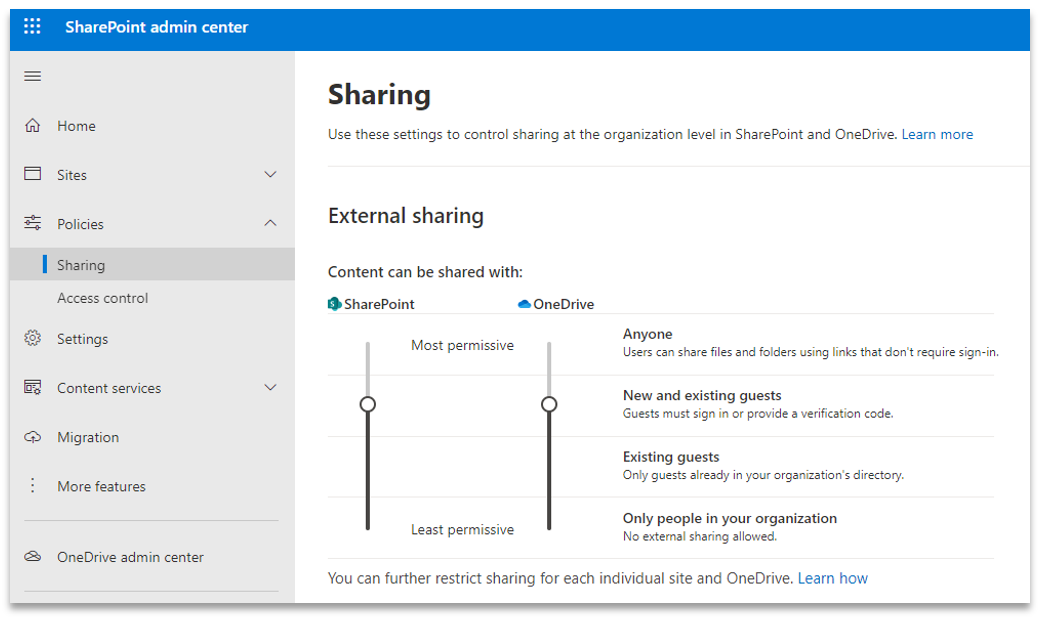The height and width of the screenshot is (624, 1046).
Task: Expand the Sites chevron
Action: [x=270, y=175]
